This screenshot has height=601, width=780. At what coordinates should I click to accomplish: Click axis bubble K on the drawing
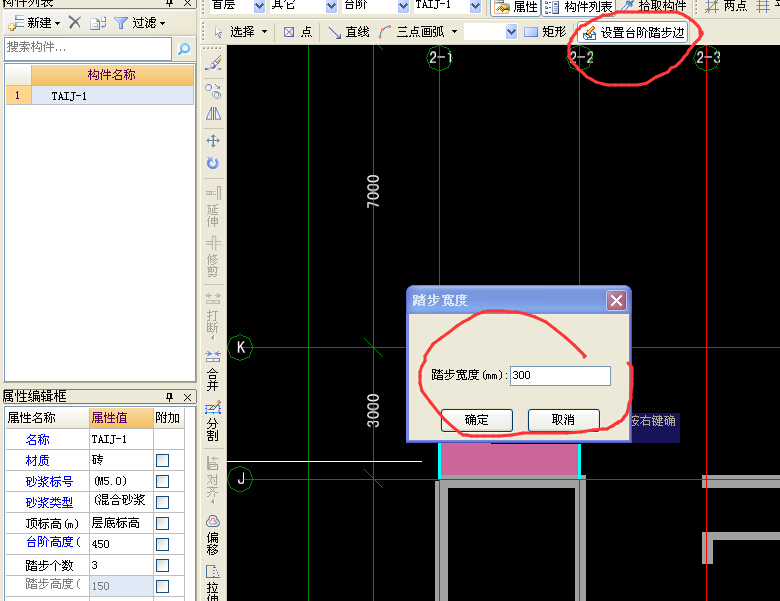click(x=240, y=347)
